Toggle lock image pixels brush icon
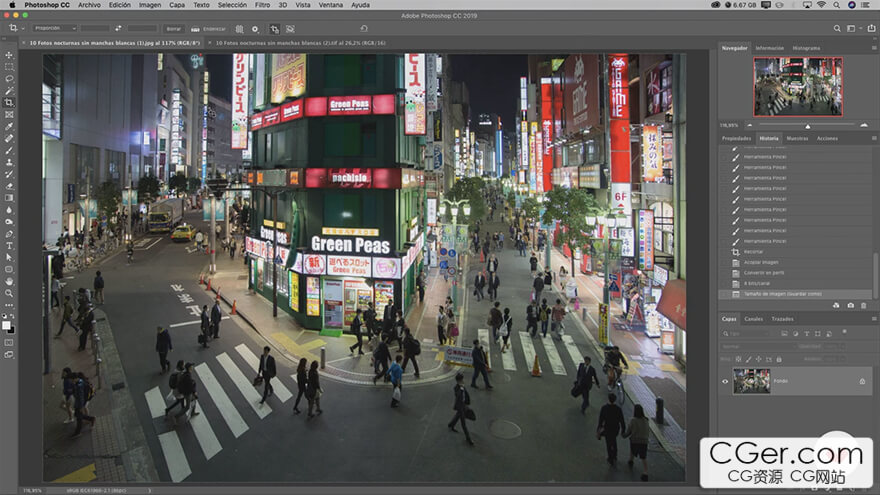The height and width of the screenshot is (495, 880). tap(749, 359)
